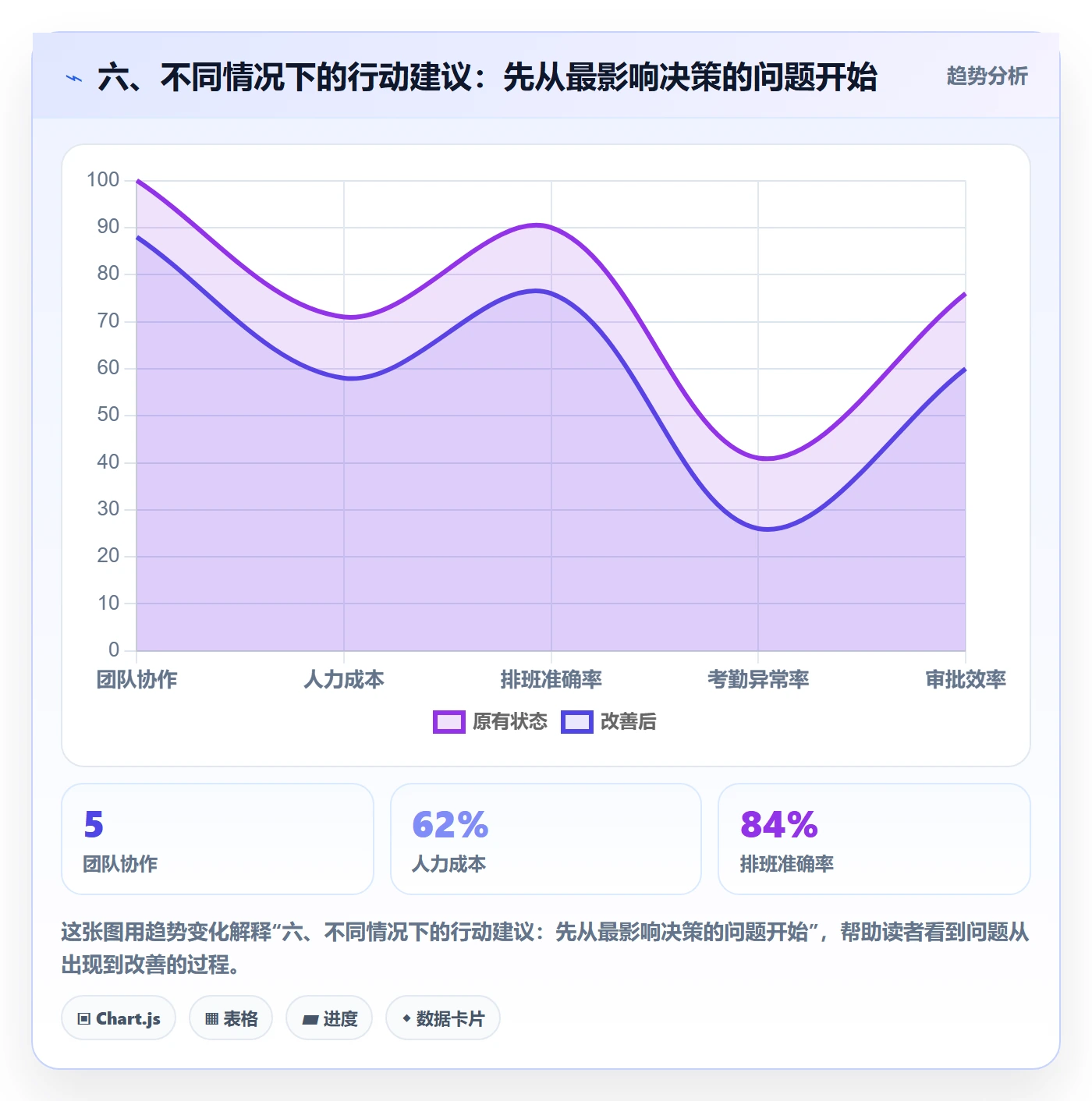
Task: Select the 排班准确率 84% stat card
Action: click(x=874, y=839)
